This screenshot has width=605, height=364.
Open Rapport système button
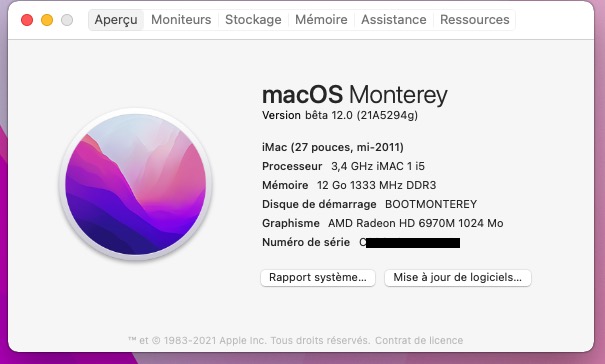pyautogui.click(x=318, y=278)
